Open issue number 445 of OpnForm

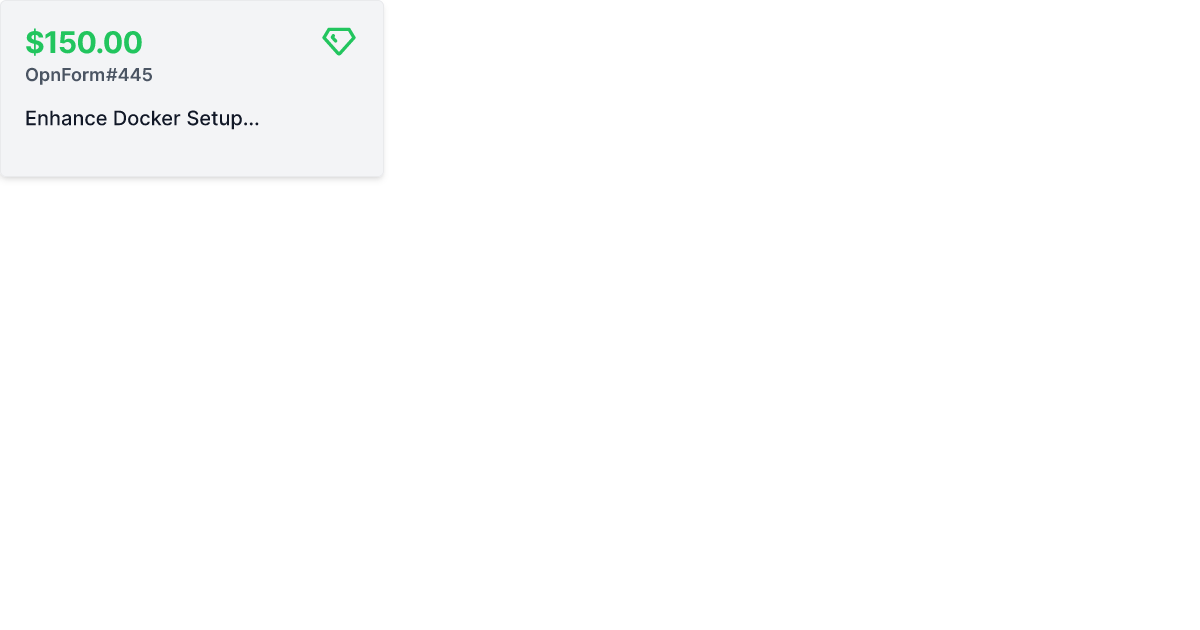[x=89, y=75]
